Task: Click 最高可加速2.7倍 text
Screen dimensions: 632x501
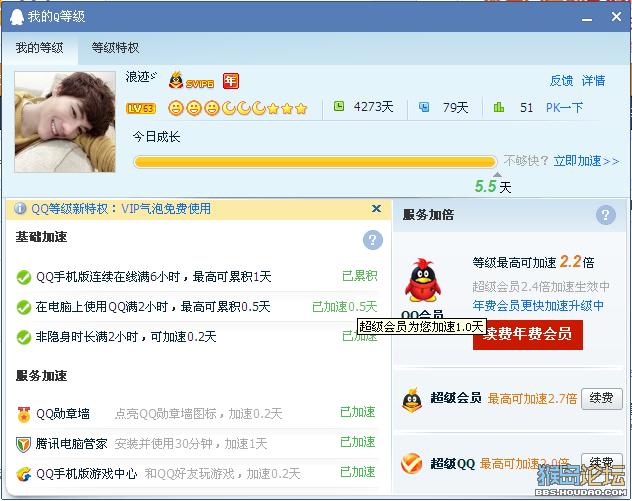Action: coord(532,399)
